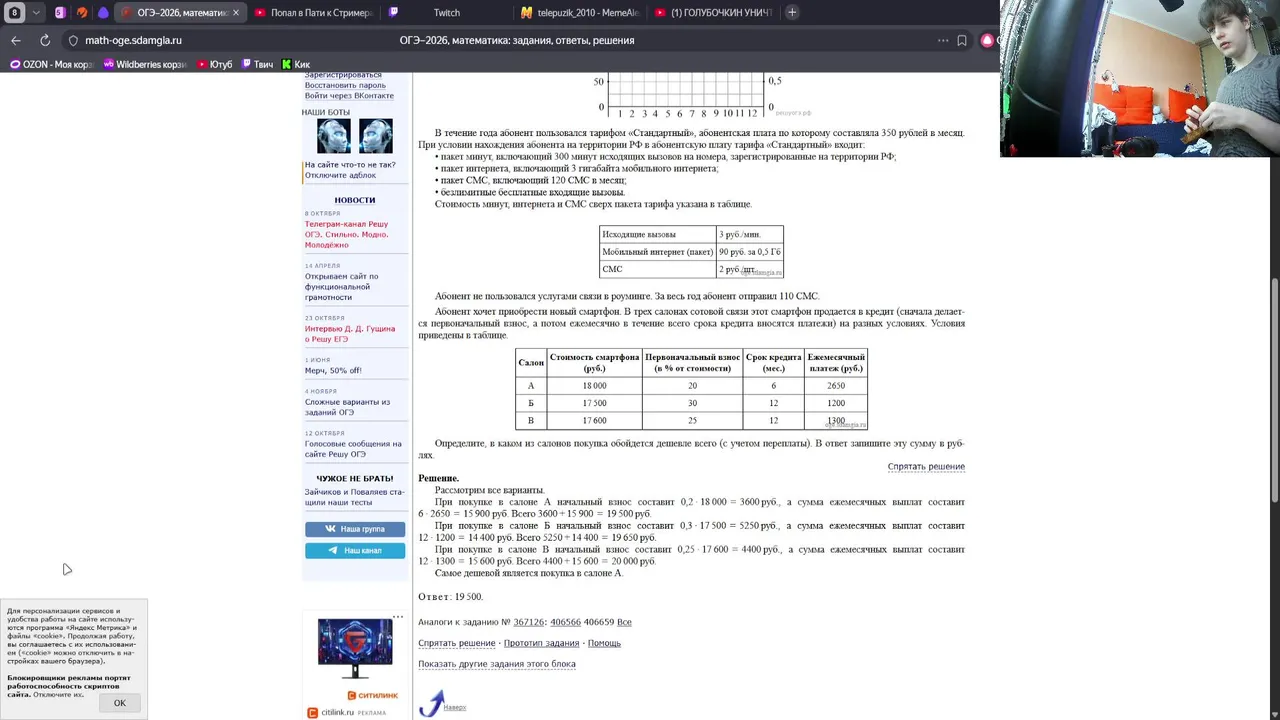Click the right bot robot image
Viewport: 1280px width, 720px height.
coord(376,136)
